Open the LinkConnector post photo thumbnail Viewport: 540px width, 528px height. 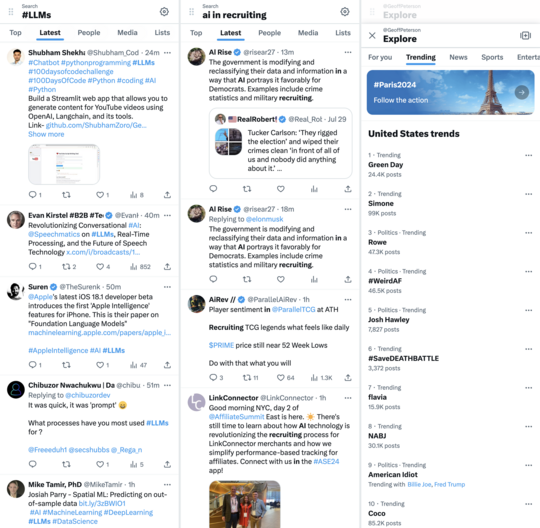[245, 504]
